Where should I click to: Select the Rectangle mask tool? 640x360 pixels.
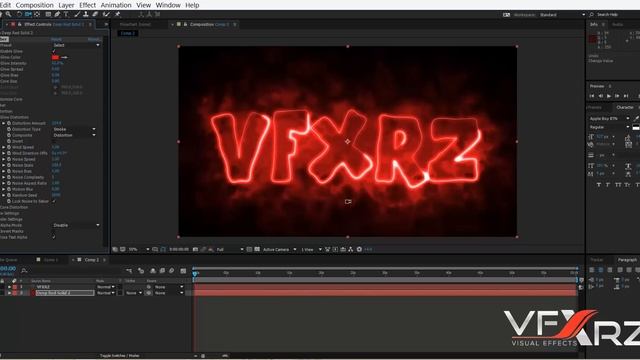point(48,14)
